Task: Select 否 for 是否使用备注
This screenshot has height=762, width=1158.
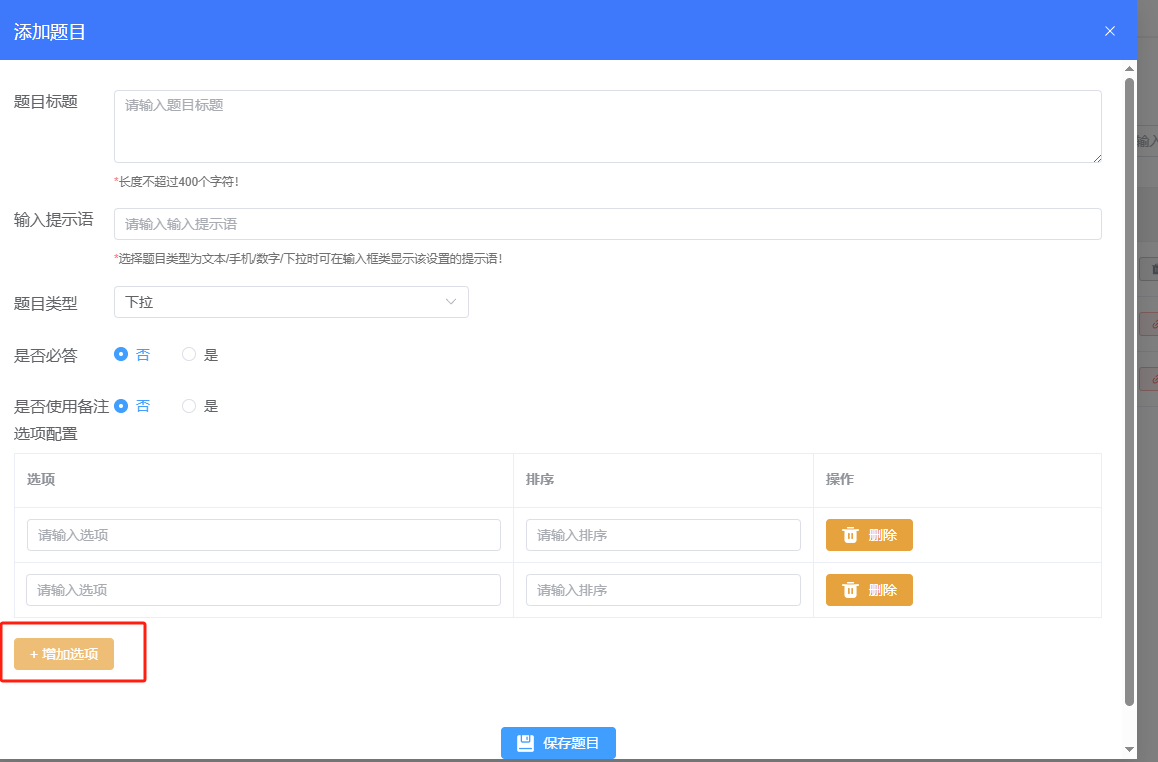Action: point(132,406)
